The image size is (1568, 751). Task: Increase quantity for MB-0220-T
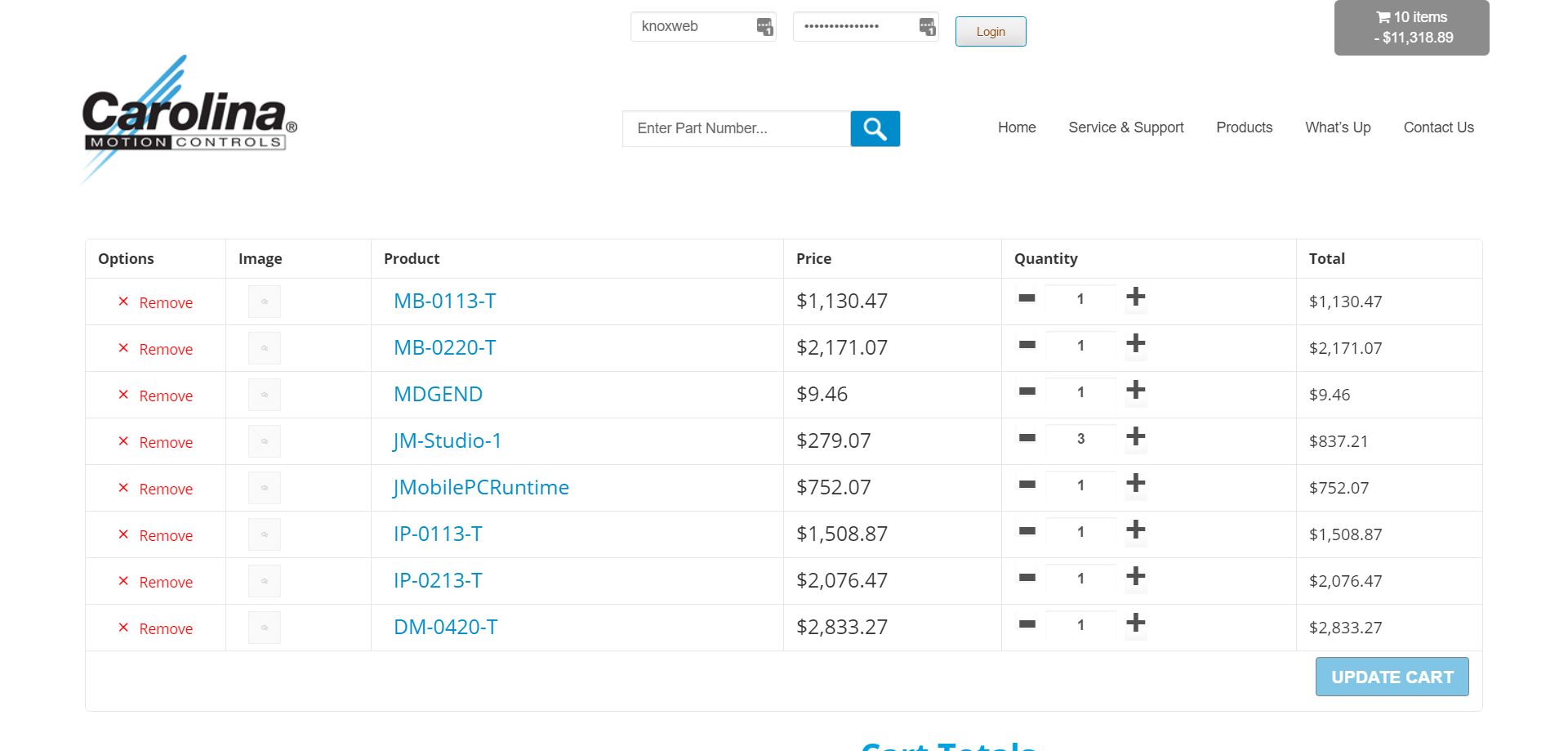point(1136,344)
